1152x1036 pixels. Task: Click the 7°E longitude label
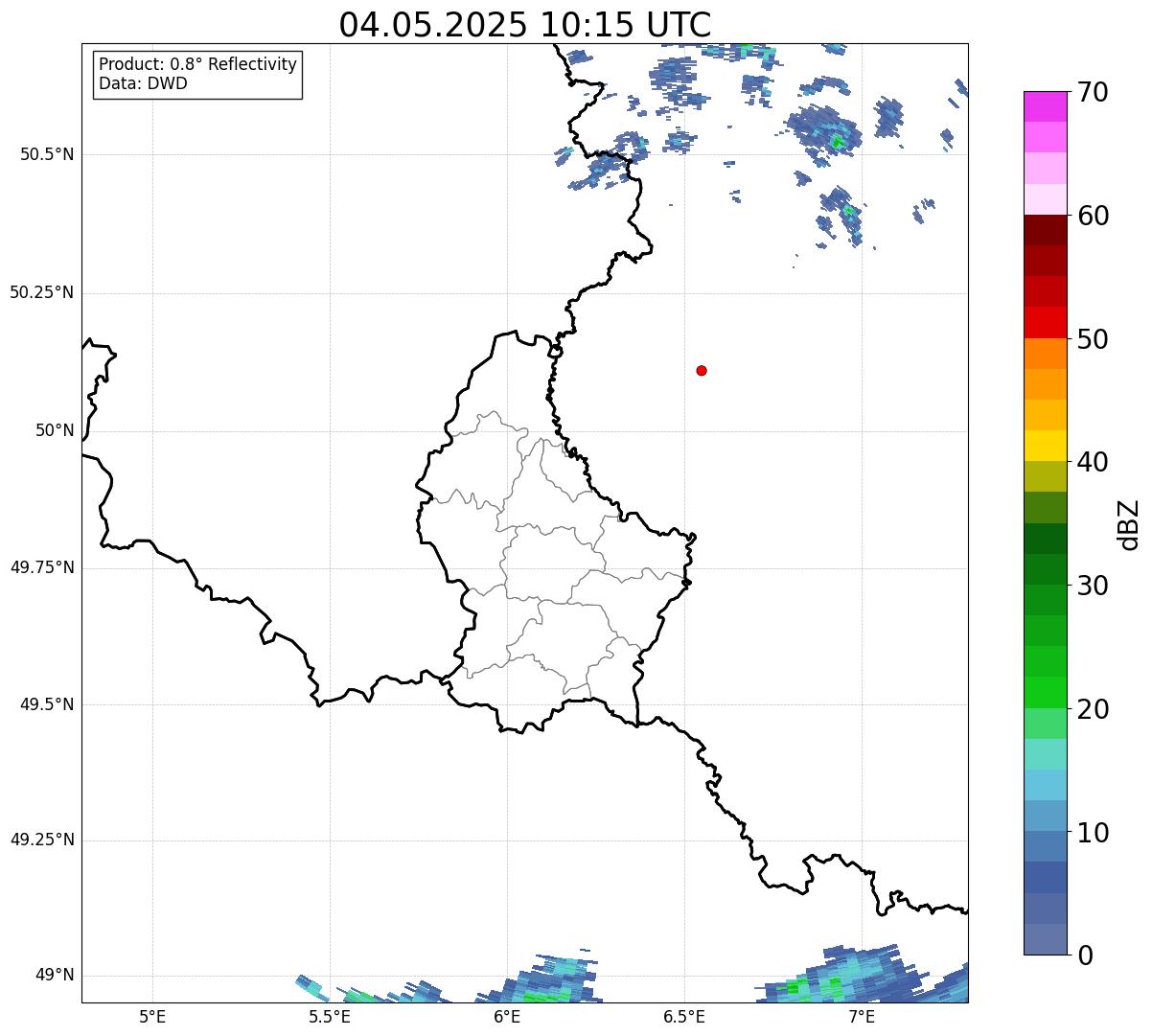(x=862, y=1016)
